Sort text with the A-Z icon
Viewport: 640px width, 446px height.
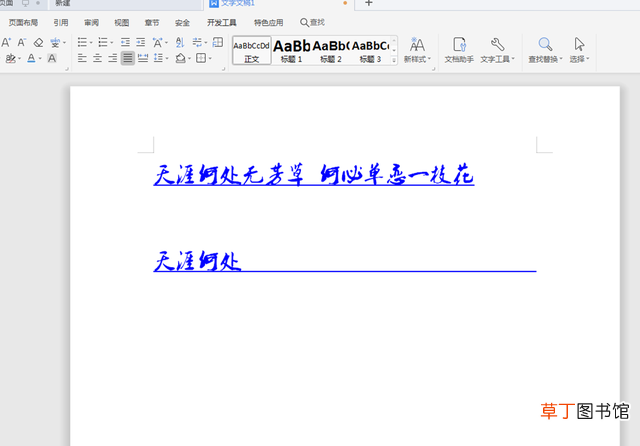180,42
